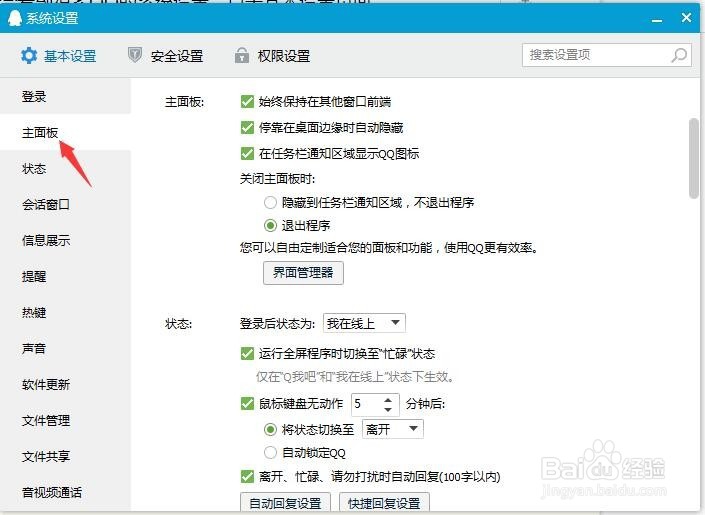Screen dimensions: 705x515
Task: Click the gear icon of 基本设置
Action: pyautogui.click(x=29, y=56)
